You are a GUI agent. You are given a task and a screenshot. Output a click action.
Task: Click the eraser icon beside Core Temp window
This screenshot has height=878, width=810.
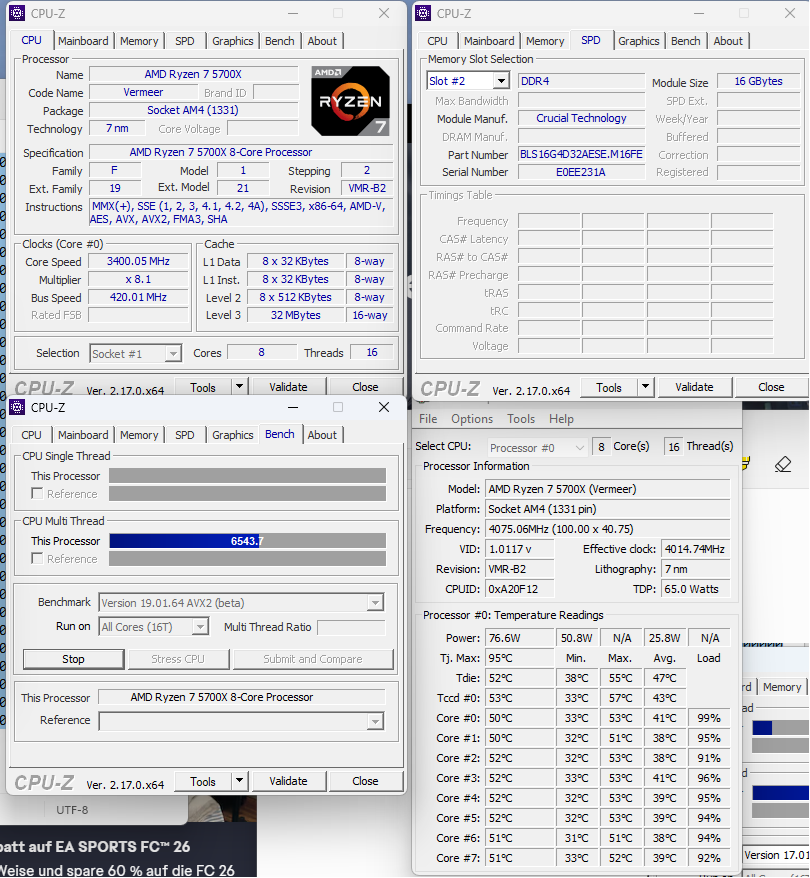click(783, 464)
